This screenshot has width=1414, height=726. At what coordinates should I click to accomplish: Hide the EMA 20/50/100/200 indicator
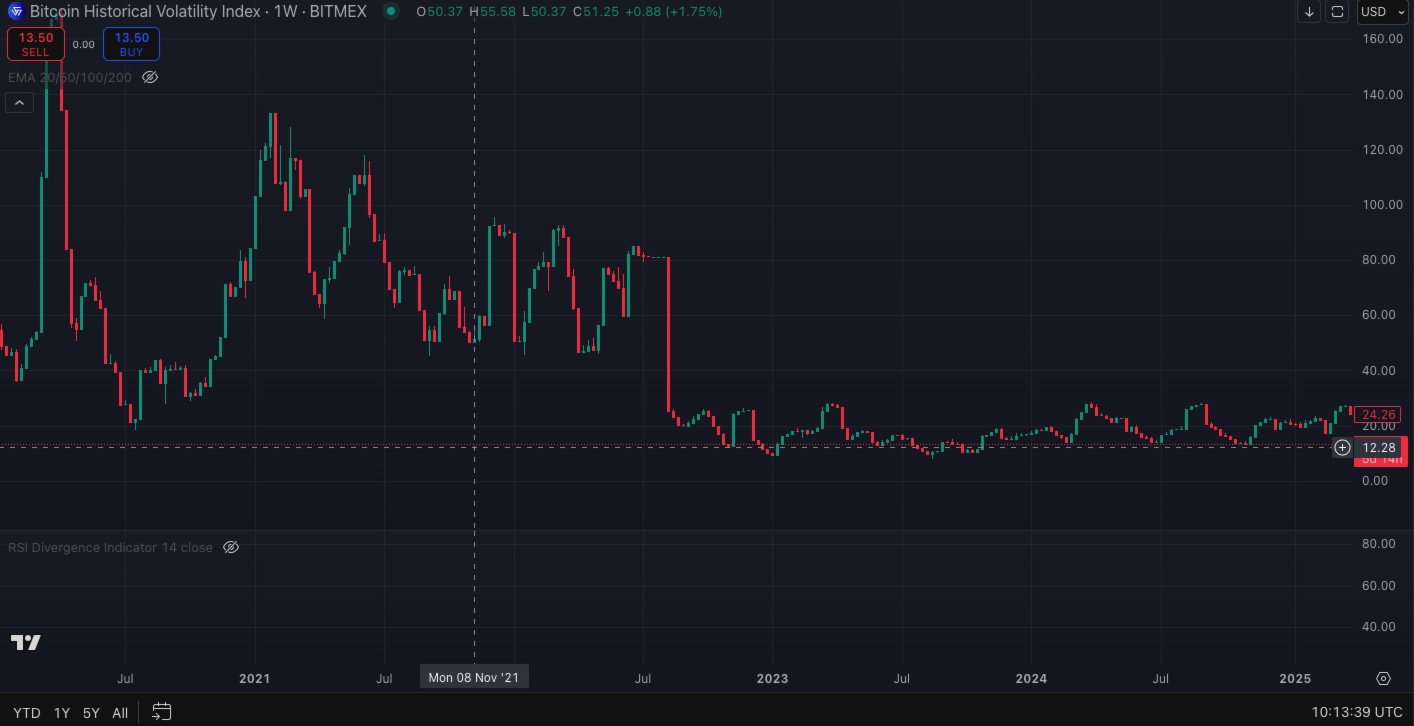[150, 77]
